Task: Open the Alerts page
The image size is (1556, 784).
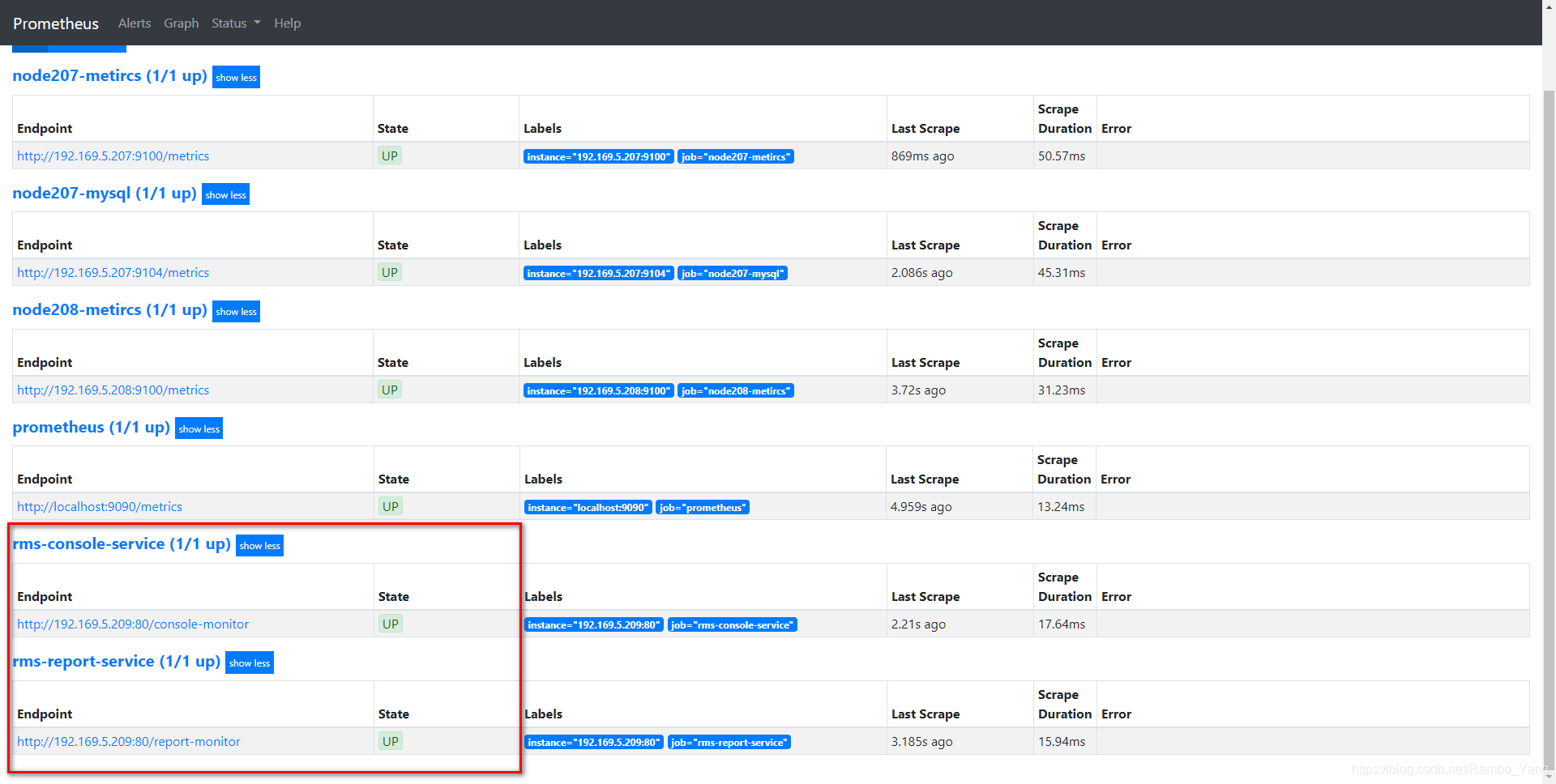Action: click(x=135, y=23)
